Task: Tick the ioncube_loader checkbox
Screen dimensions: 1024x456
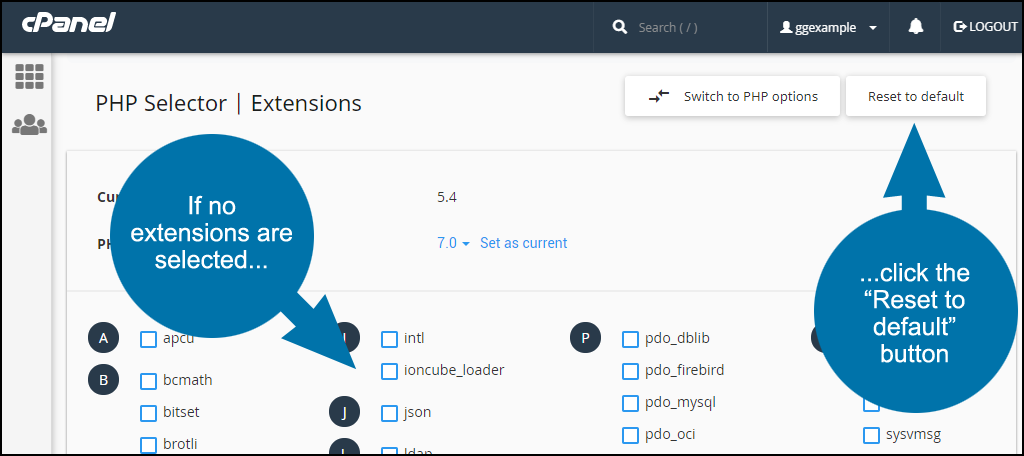Action: (x=389, y=371)
